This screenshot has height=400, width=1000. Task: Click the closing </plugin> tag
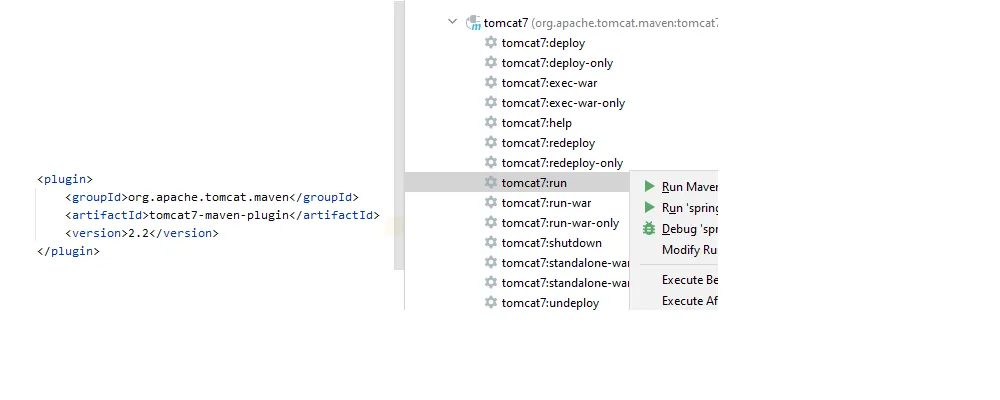click(x=68, y=251)
